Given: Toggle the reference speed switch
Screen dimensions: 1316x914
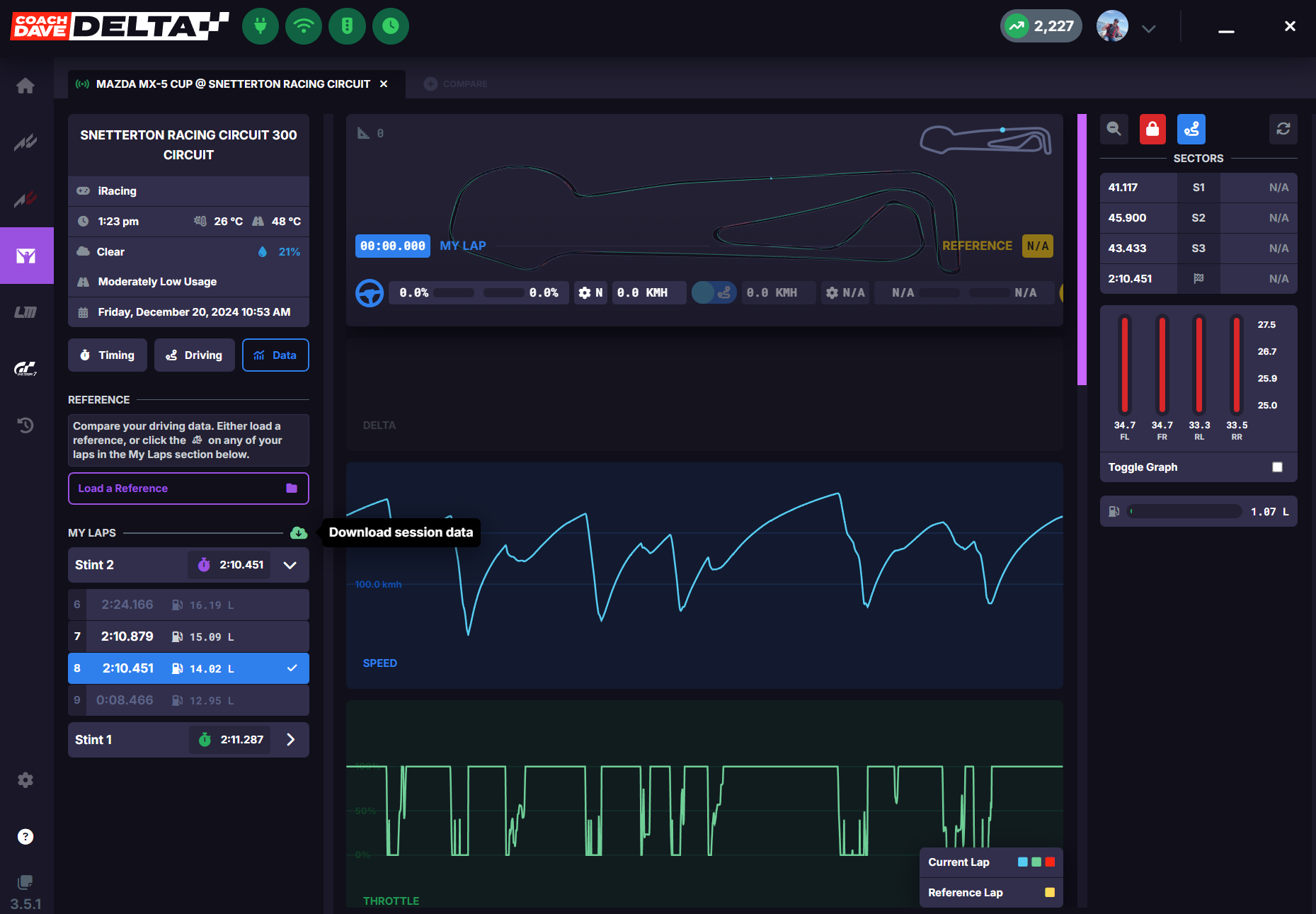Looking at the screenshot, I should point(714,292).
